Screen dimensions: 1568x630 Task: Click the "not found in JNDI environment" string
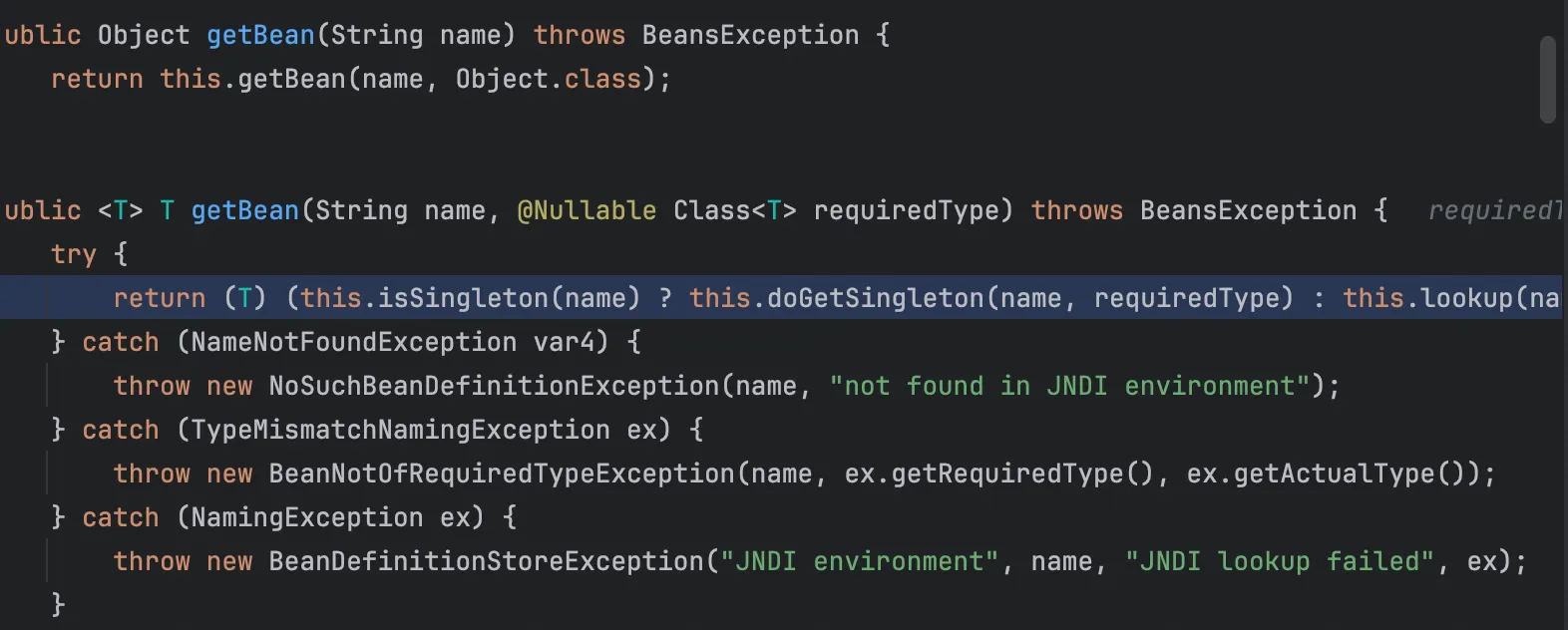coord(1069,386)
